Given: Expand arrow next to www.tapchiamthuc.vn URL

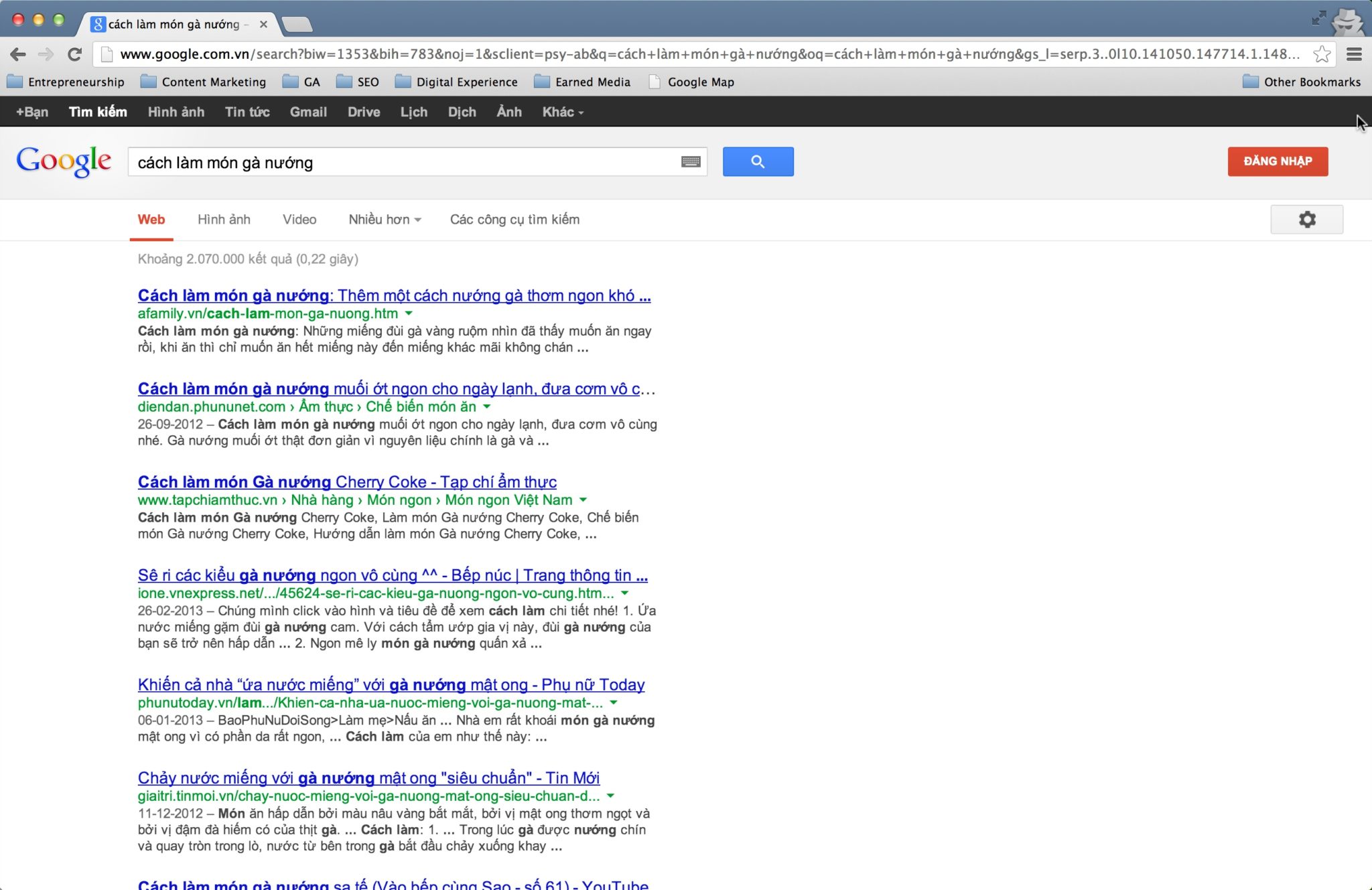Looking at the screenshot, I should click(x=583, y=500).
